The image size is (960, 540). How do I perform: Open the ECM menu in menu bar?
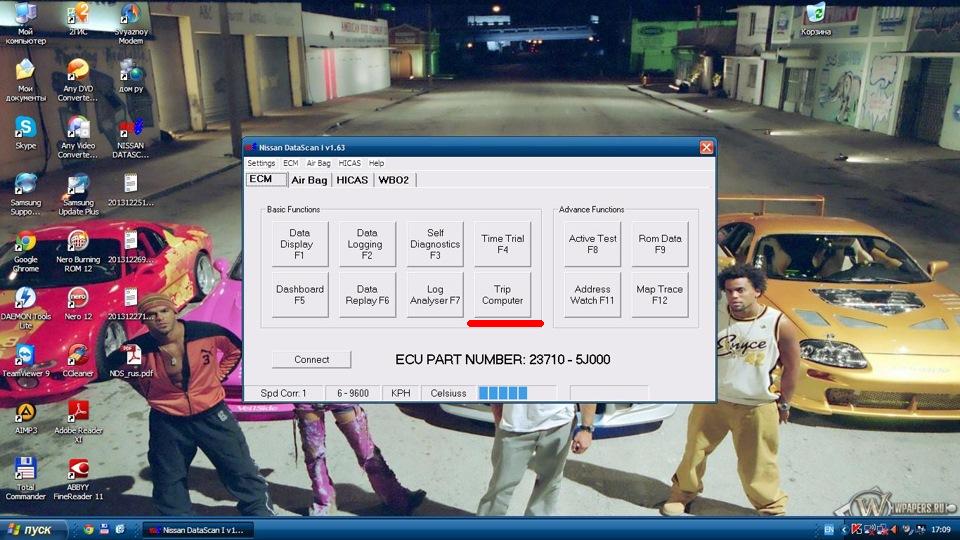[290, 163]
